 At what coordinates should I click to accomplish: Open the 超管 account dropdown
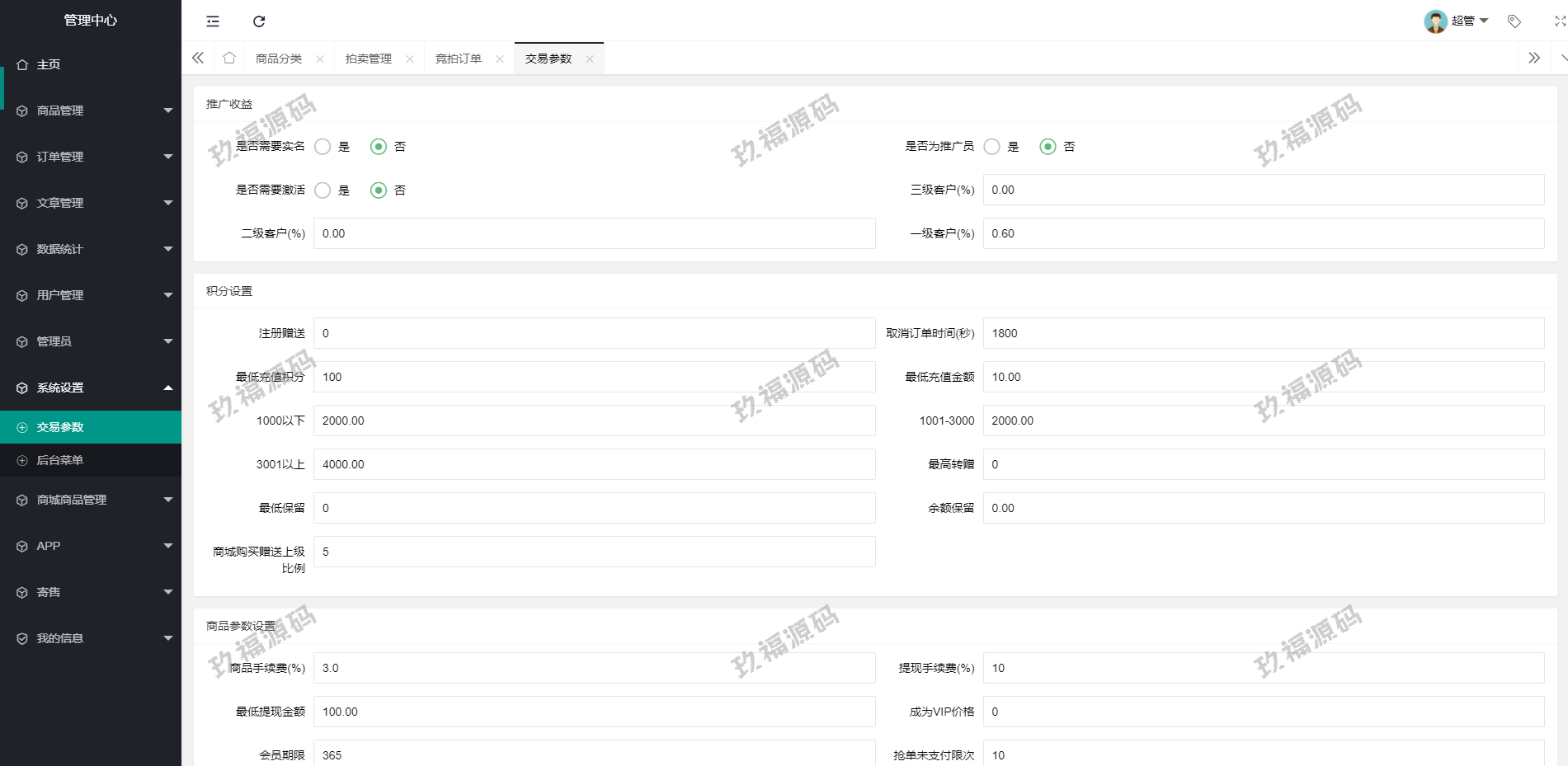1471,21
